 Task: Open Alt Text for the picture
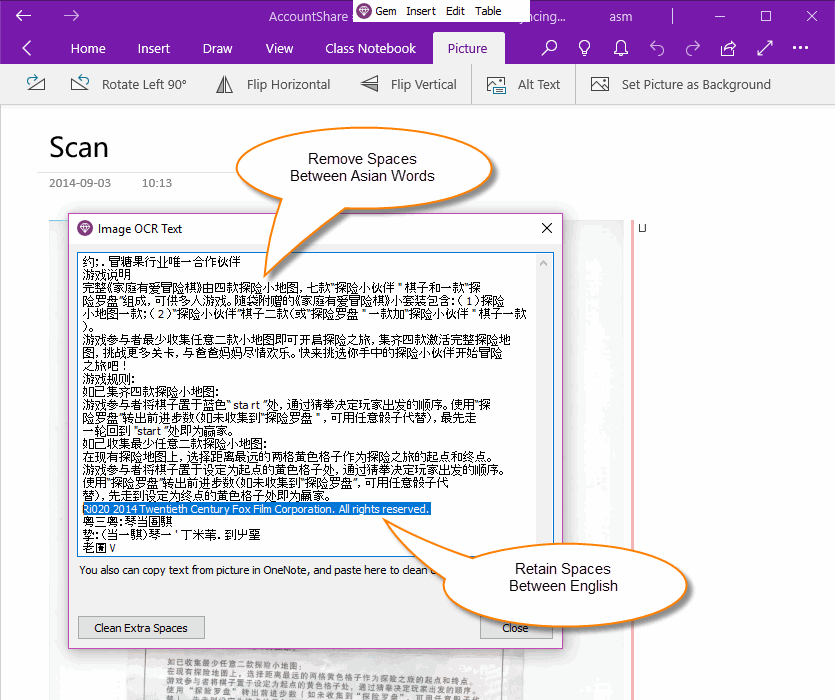click(523, 84)
